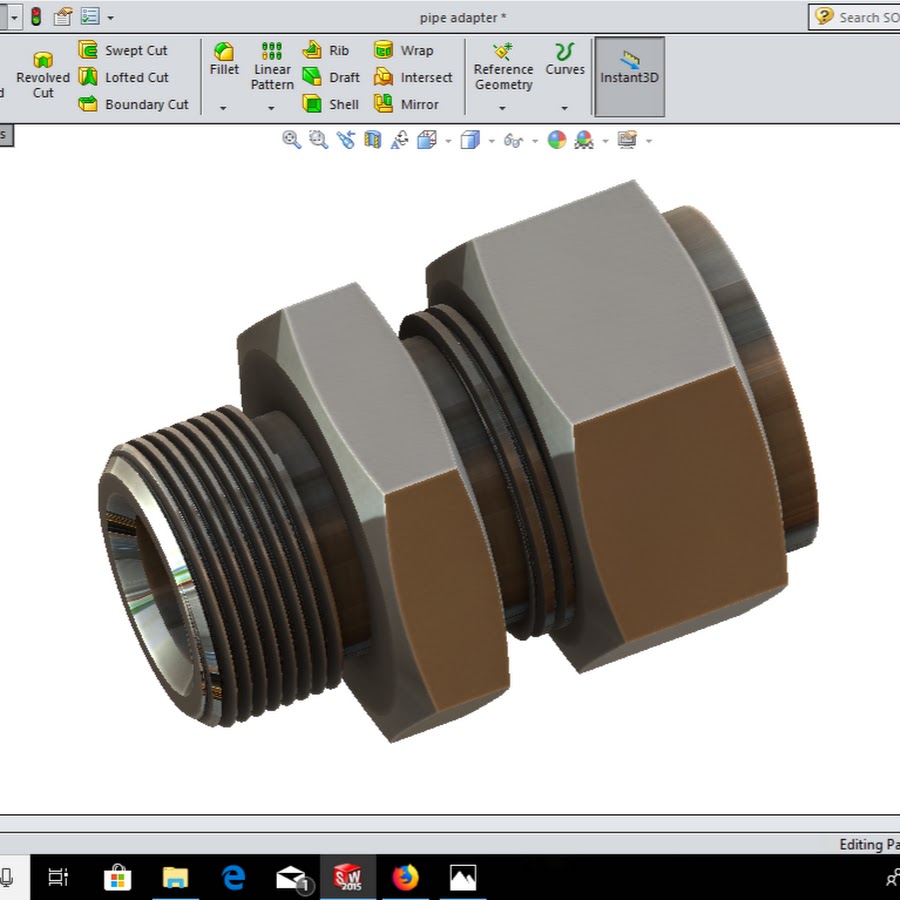Expand the Options dropdown arrow in title bar
The image size is (900, 900).
[x=111, y=18]
